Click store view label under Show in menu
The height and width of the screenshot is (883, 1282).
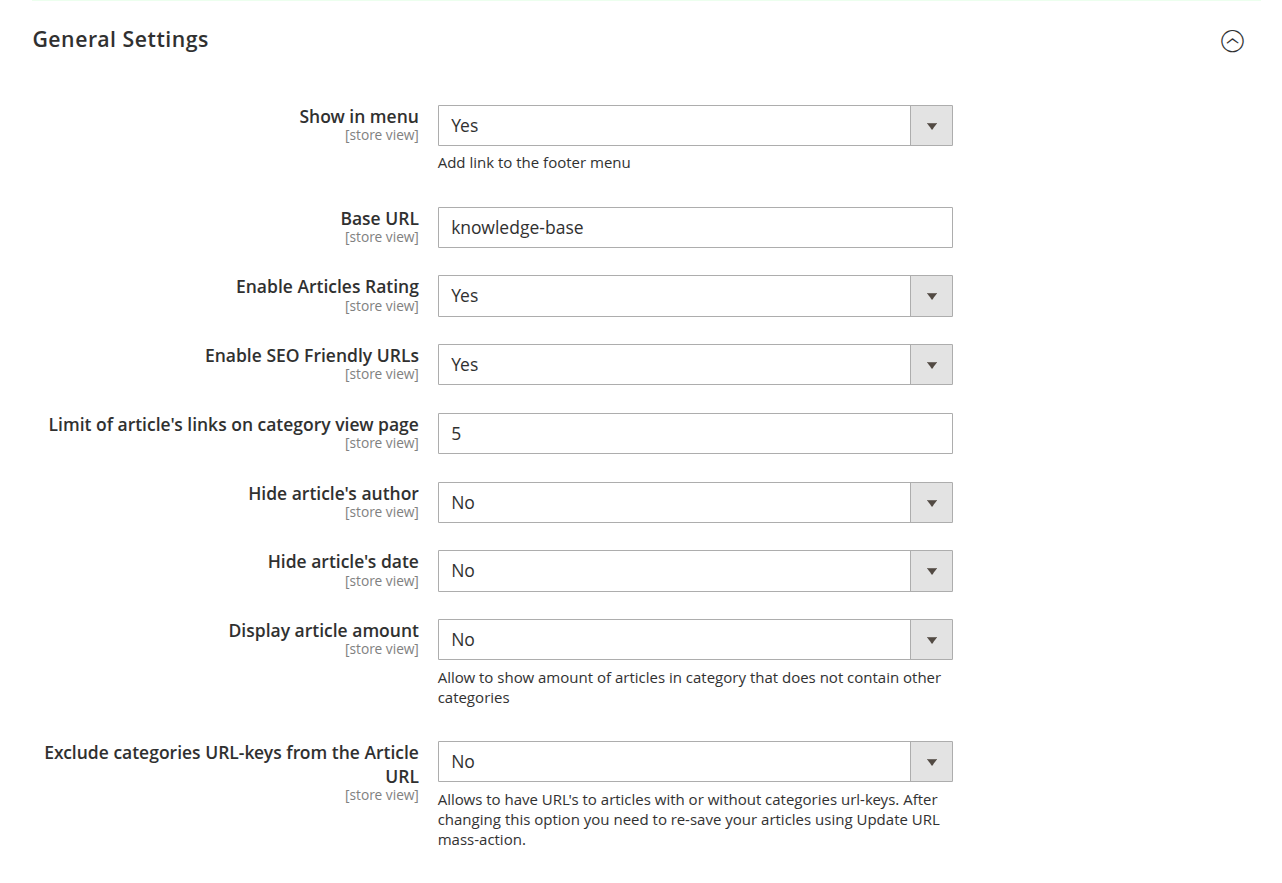(x=382, y=134)
